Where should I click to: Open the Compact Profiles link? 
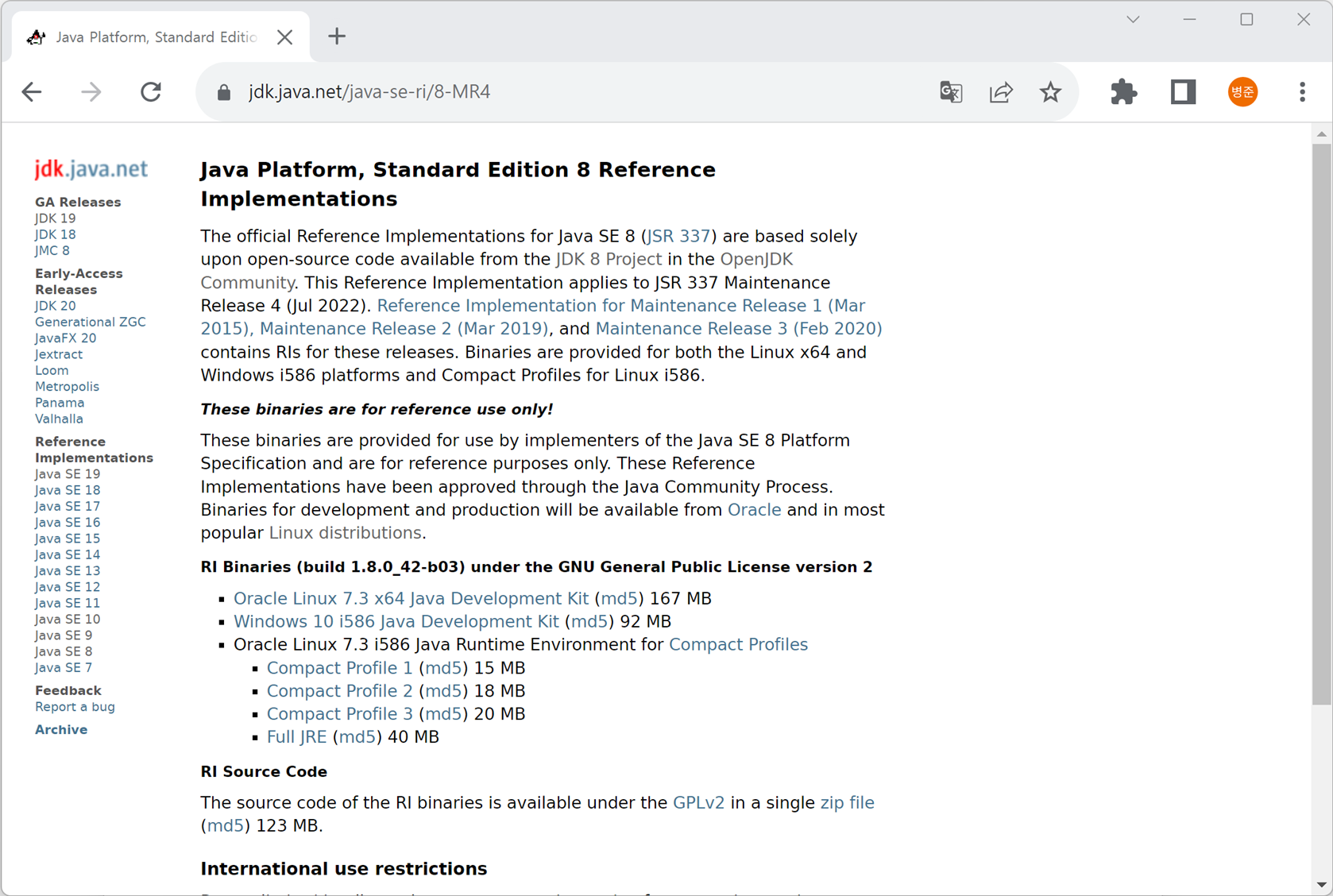(738, 645)
